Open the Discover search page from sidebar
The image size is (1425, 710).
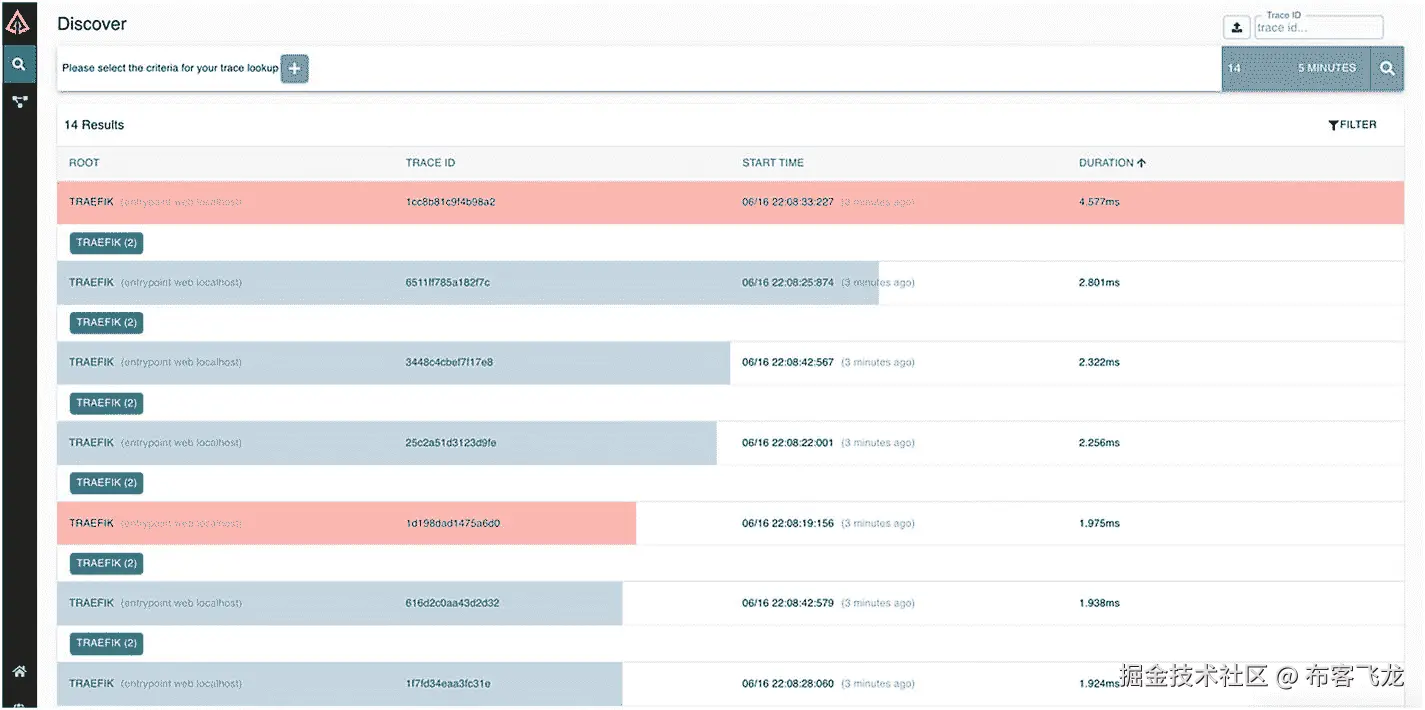click(x=19, y=65)
